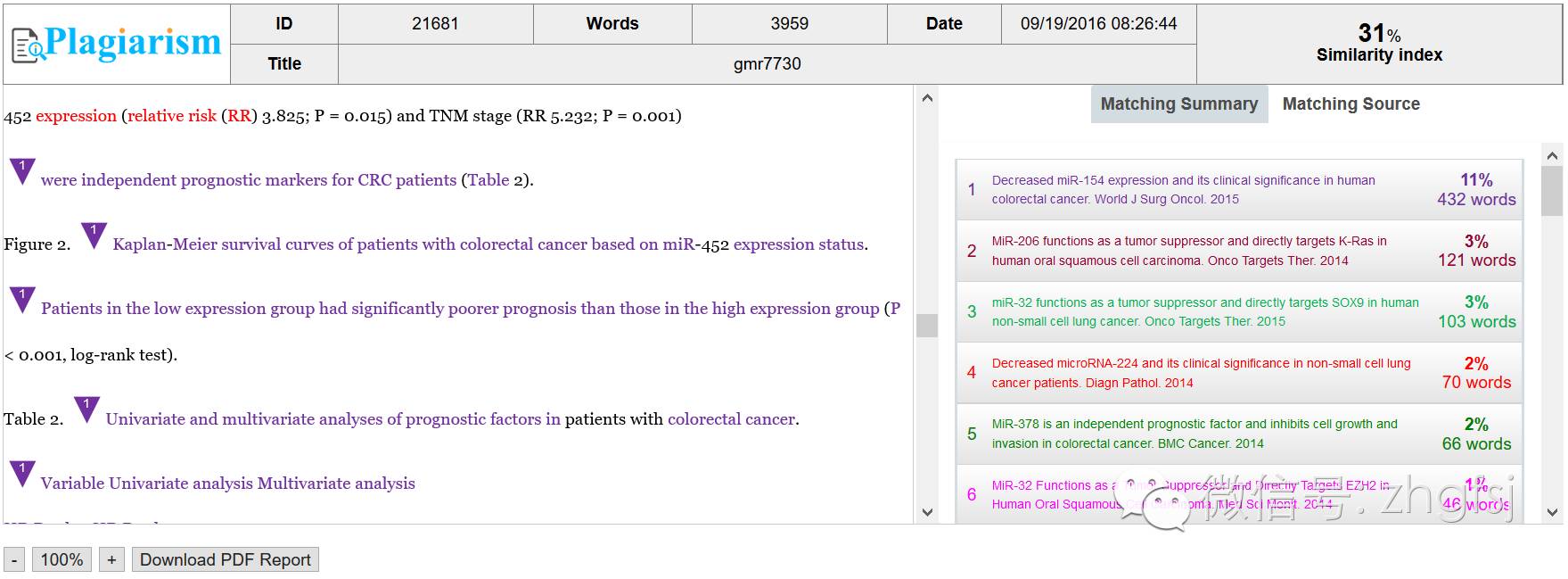The height and width of the screenshot is (579, 1568).
Task: Click source marker before 'were independent prognostic markers'
Action: [22, 171]
